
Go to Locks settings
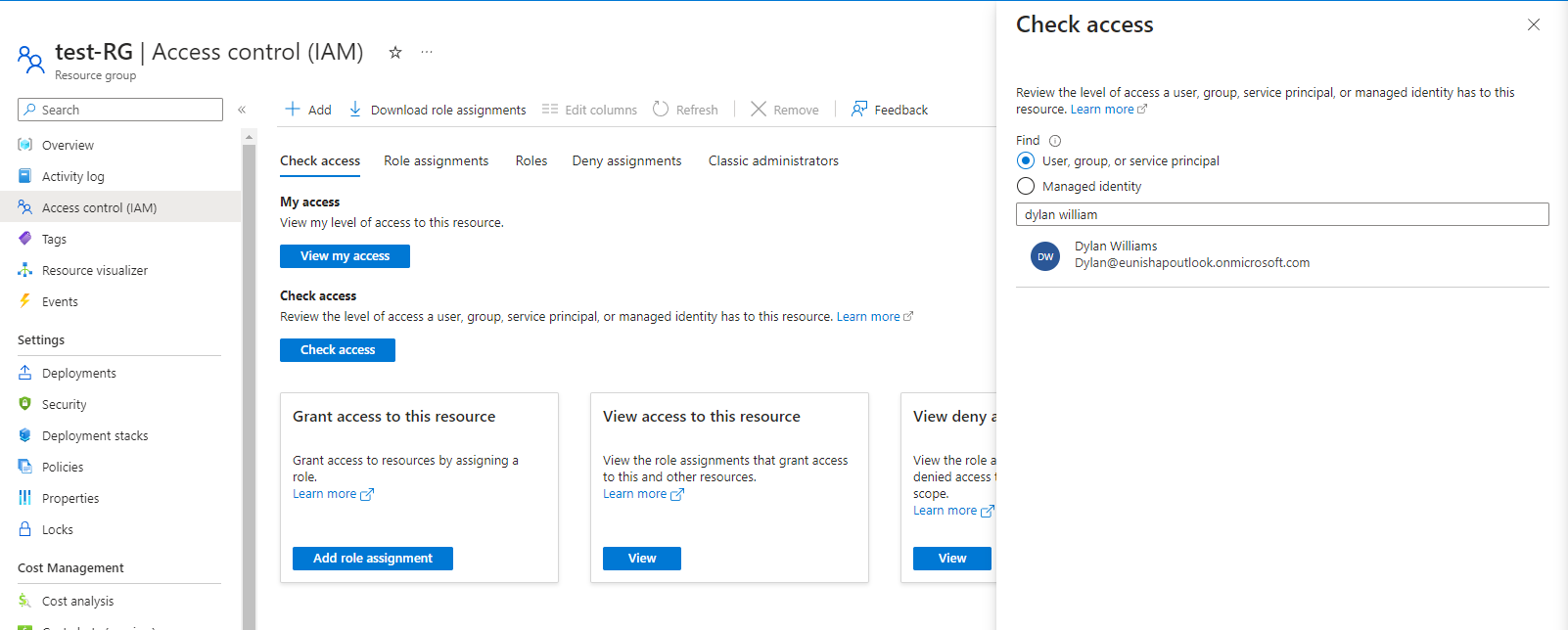coord(57,530)
